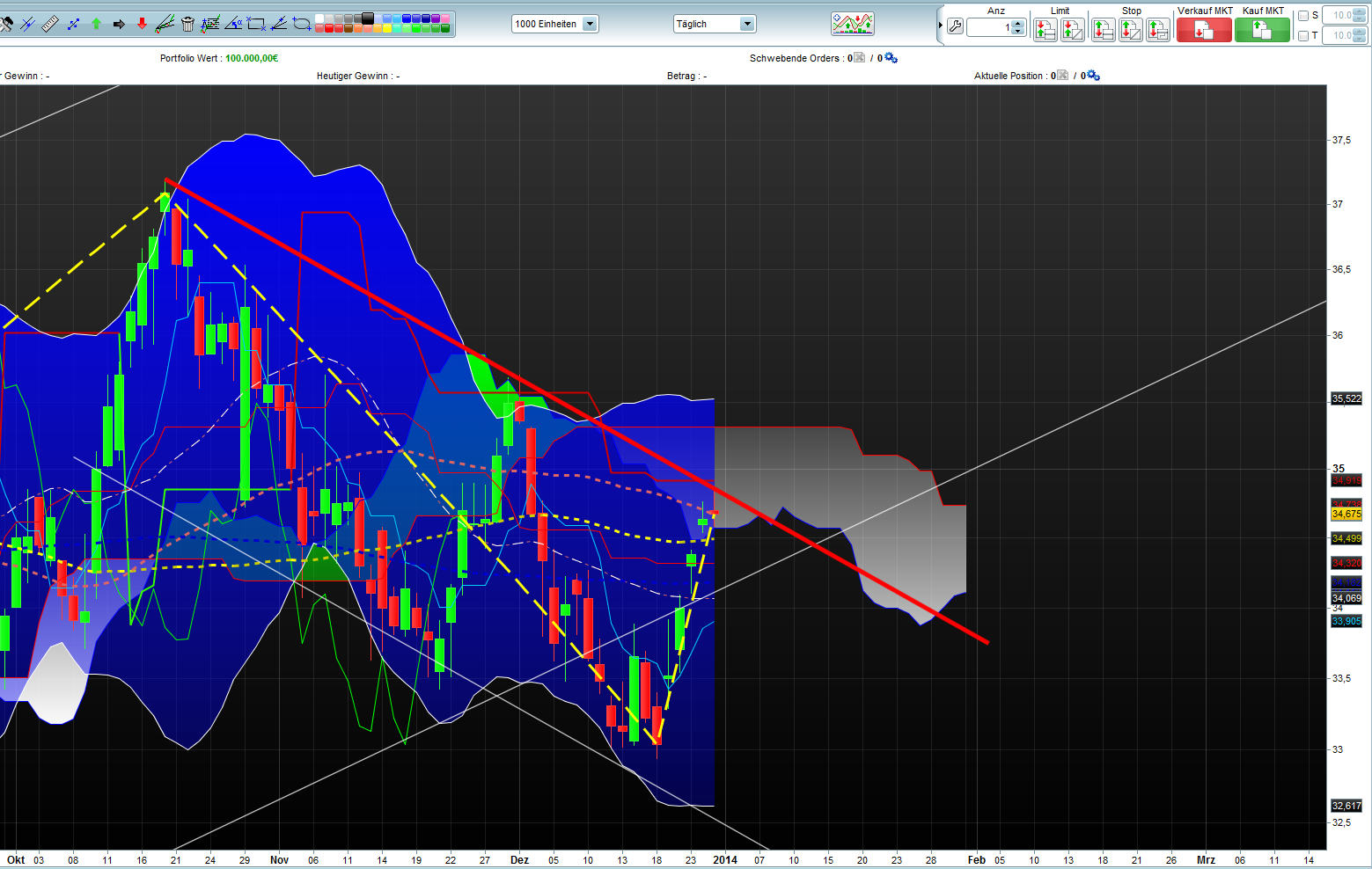Pick the white color swatch
Viewport: 1372px width, 869px height.
tap(319, 18)
